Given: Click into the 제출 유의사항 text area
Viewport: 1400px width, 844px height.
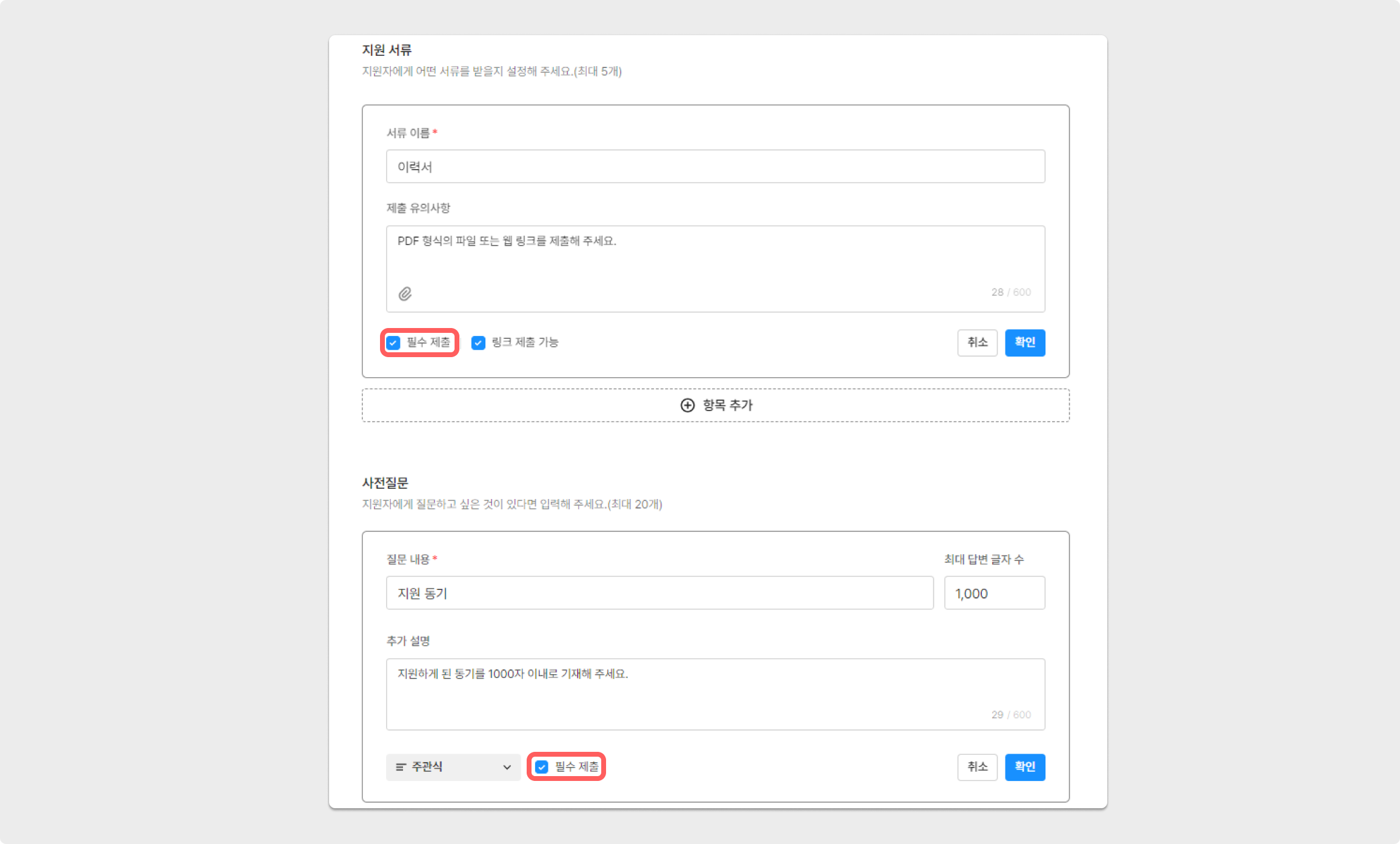Looking at the screenshot, I should [715, 261].
